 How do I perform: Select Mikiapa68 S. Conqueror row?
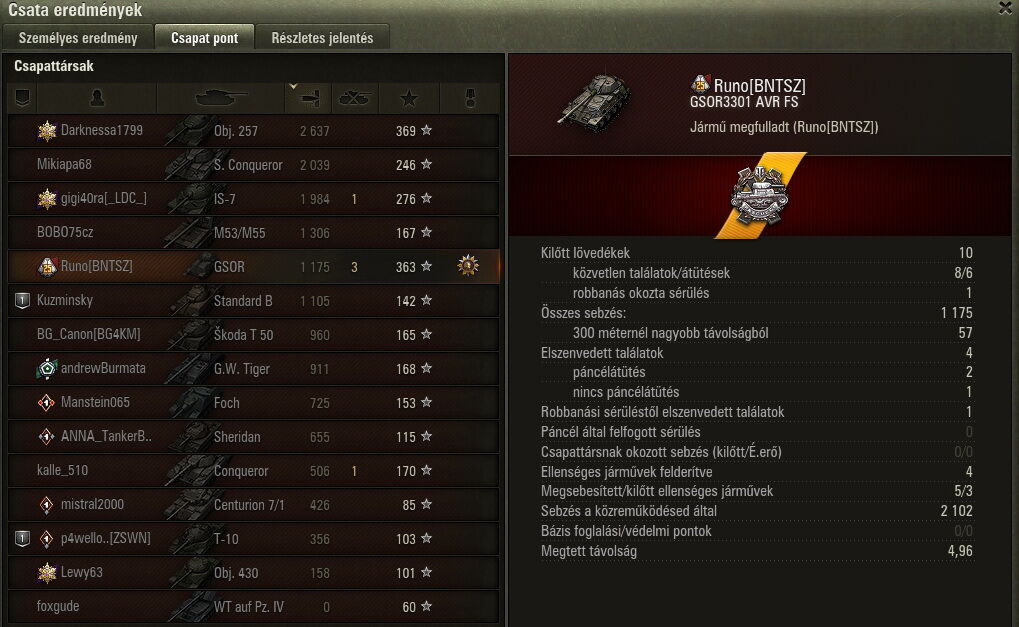click(x=253, y=164)
